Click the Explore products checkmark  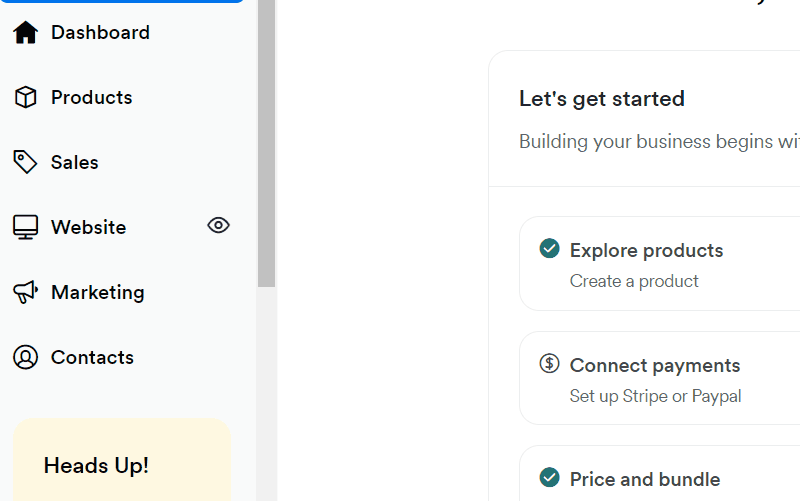pyautogui.click(x=549, y=248)
